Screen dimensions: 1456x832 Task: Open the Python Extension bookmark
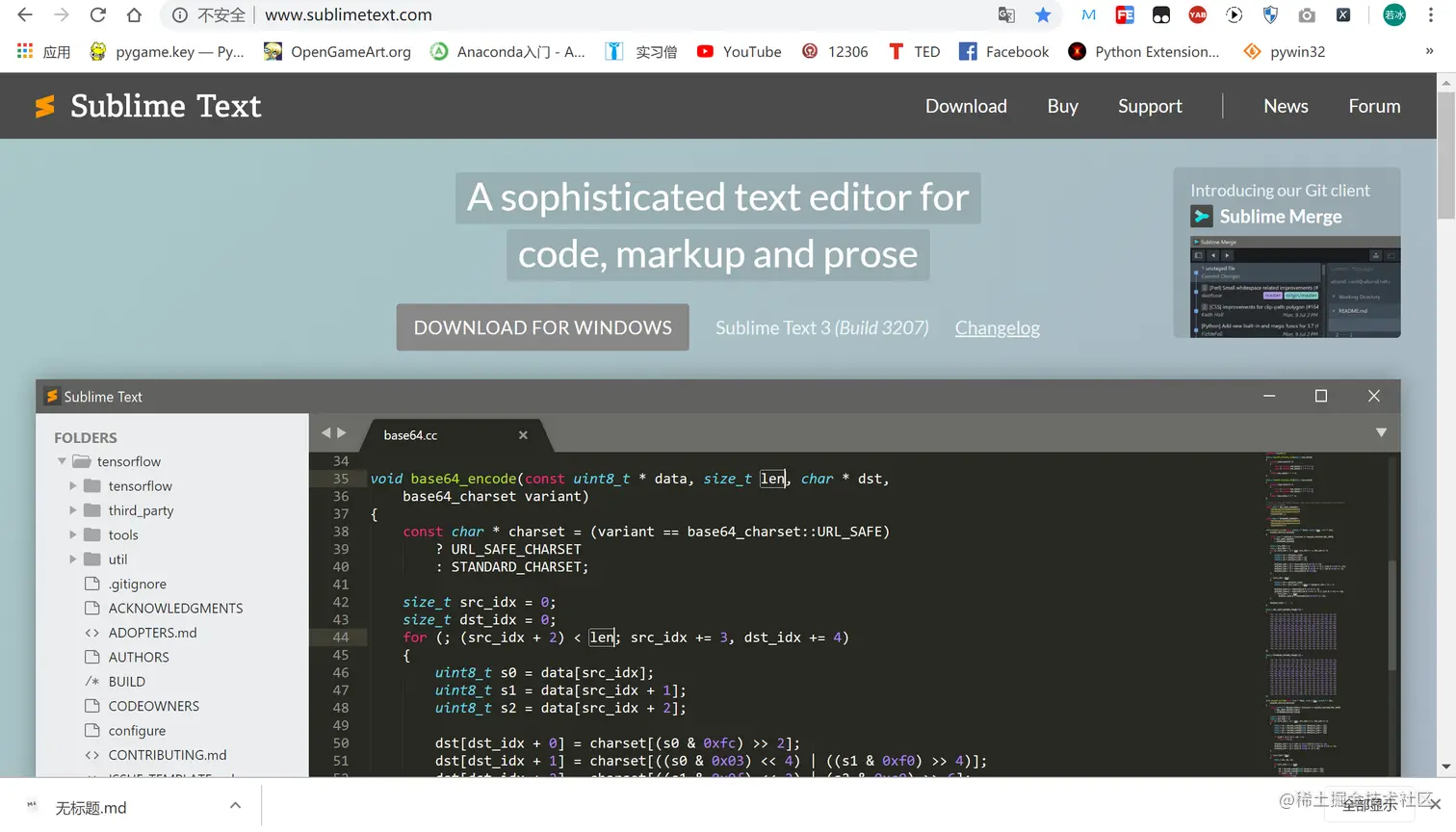click(1144, 51)
